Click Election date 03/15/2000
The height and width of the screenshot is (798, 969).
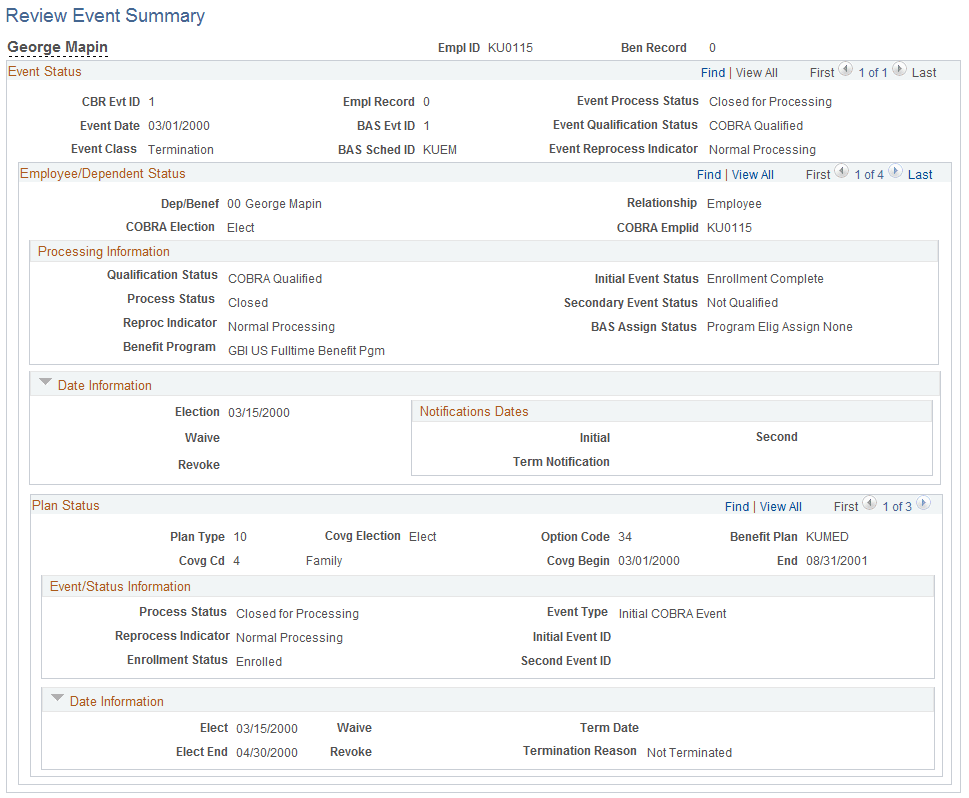[x=259, y=413]
